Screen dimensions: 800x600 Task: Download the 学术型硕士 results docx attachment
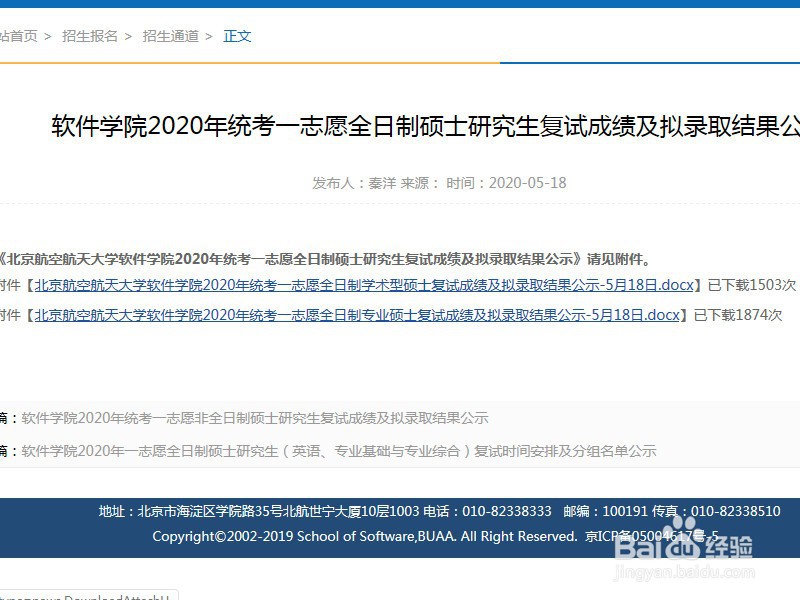pyautogui.click(x=364, y=285)
